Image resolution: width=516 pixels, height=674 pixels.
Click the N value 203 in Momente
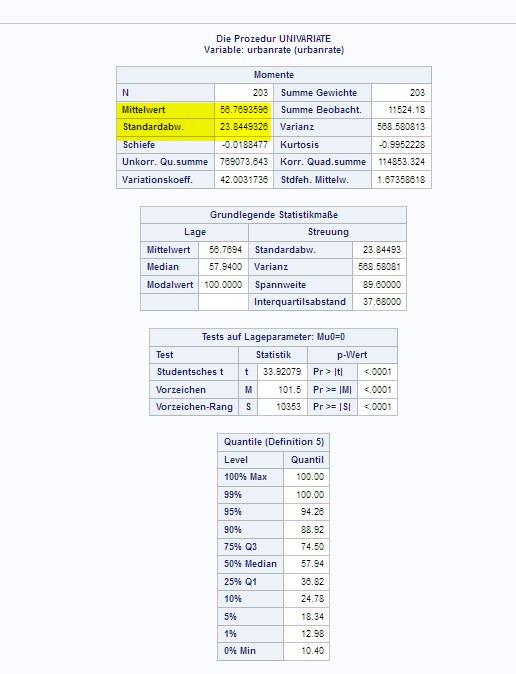coord(260,92)
